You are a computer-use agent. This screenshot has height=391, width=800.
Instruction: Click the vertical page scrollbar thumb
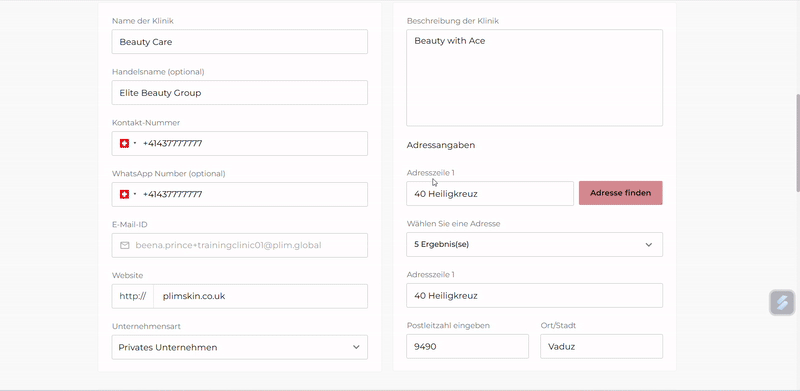[797, 143]
